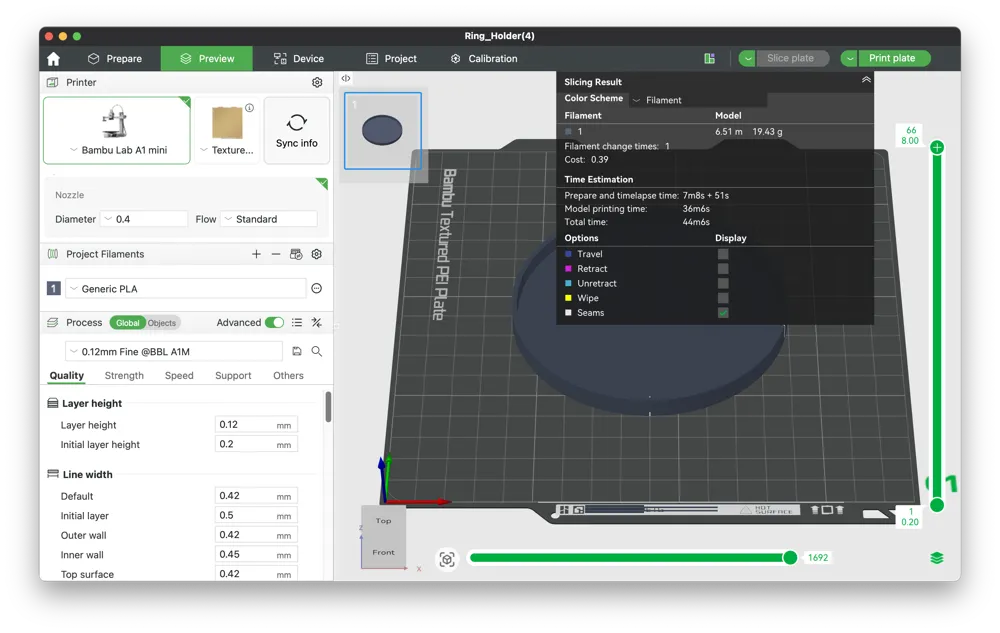Remove a filament with minus icon
The width and height of the screenshot is (1000, 633).
click(x=276, y=254)
